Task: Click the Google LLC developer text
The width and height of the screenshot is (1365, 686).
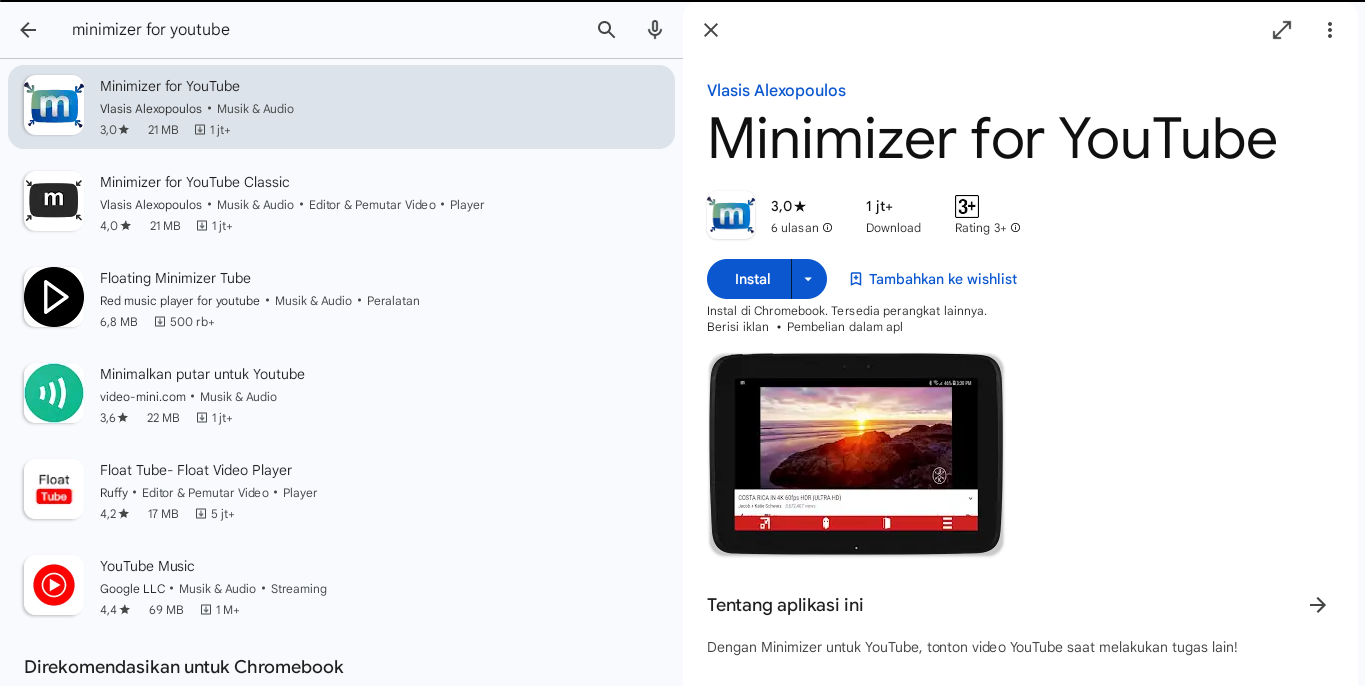Action: [132, 589]
